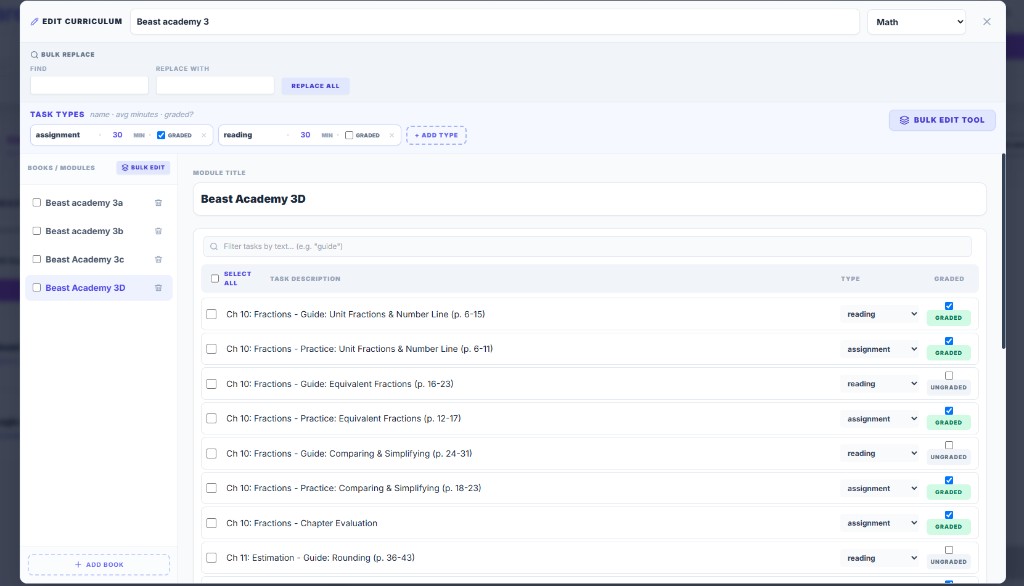This screenshot has height=586, width=1024.
Task: Open type dropdown for Practice: Comparing & Simplifying
Action: 881,489
